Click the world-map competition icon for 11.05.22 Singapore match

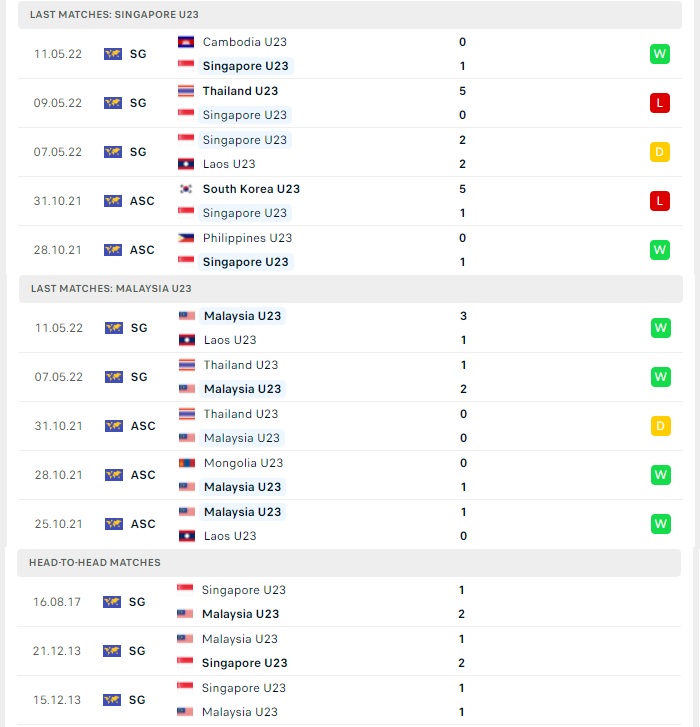coord(113,54)
